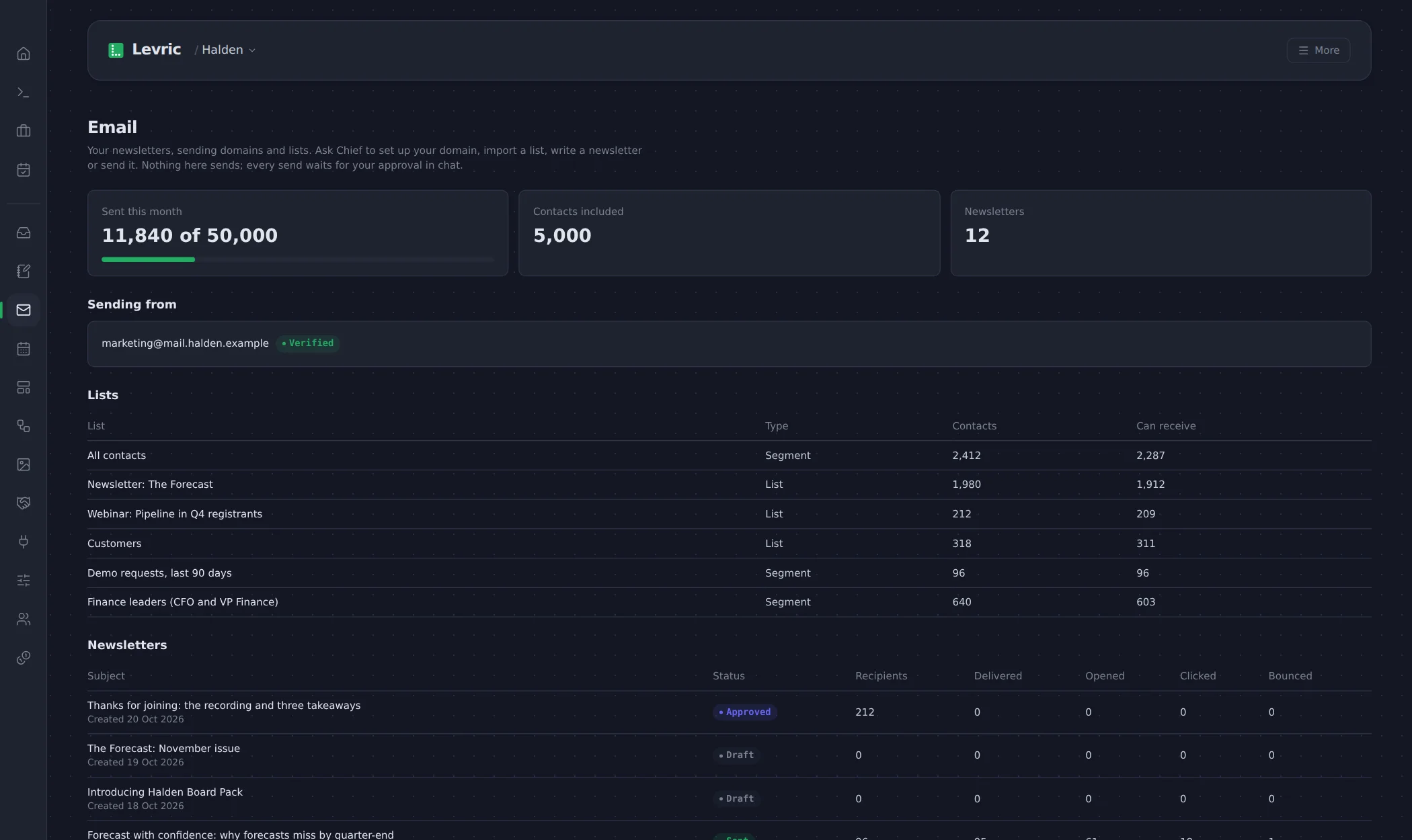
Task: Click the Verified status badge
Action: click(x=308, y=343)
